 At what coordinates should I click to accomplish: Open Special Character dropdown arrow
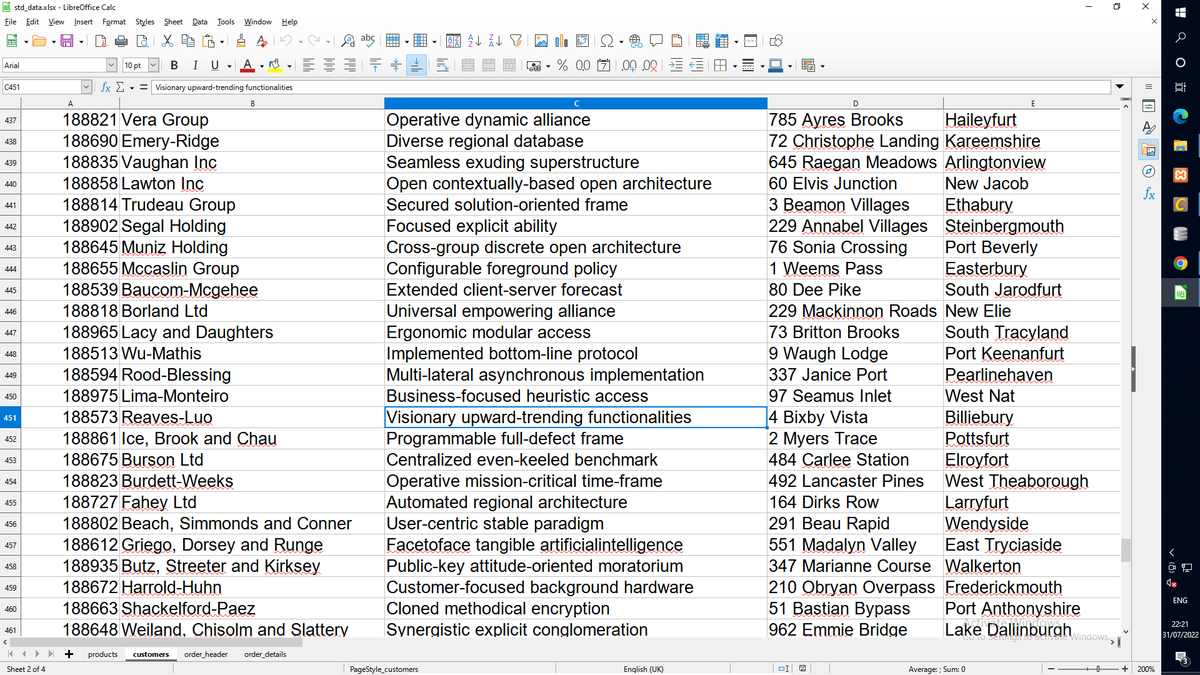620,41
